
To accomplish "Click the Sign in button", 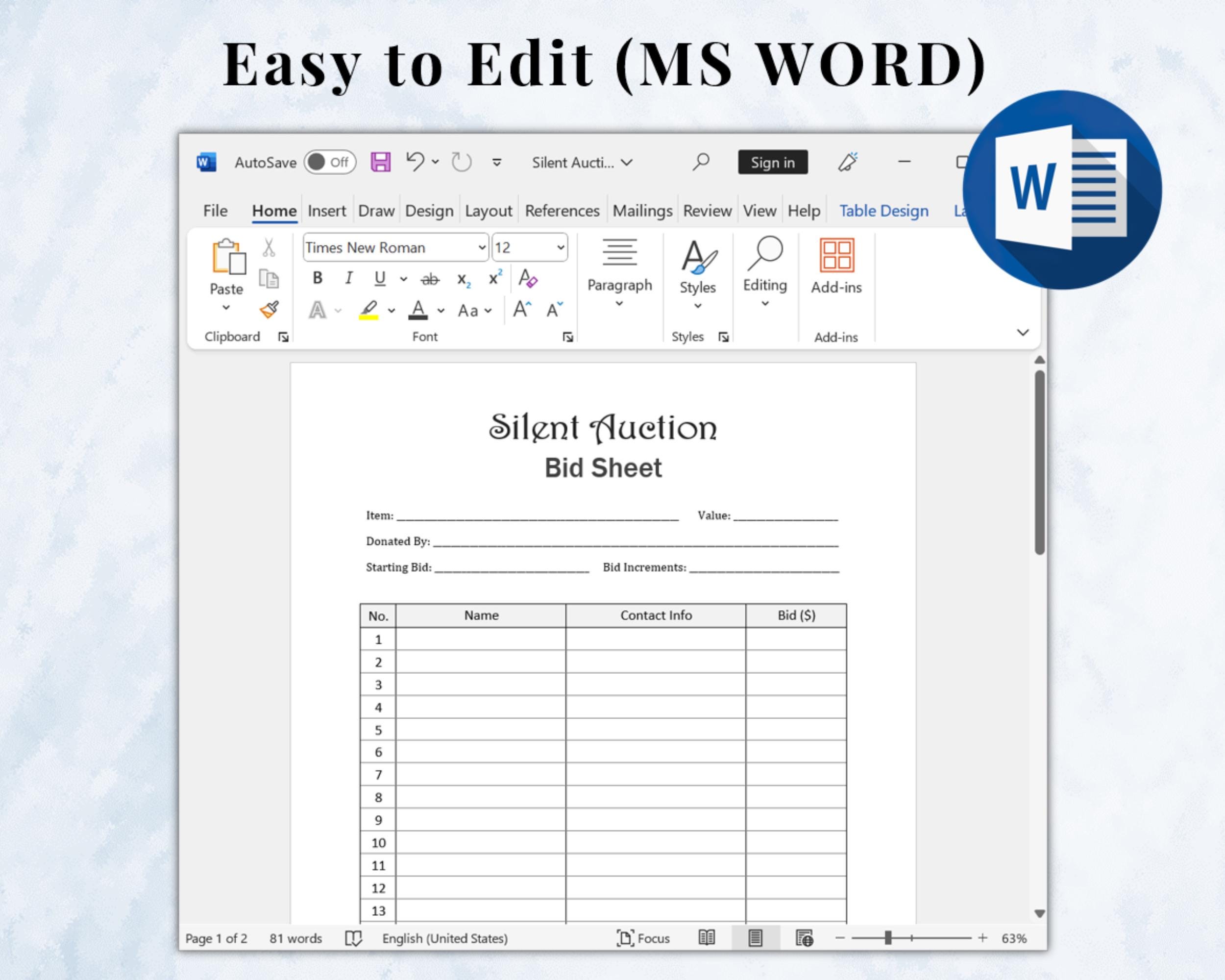I will coord(773,162).
